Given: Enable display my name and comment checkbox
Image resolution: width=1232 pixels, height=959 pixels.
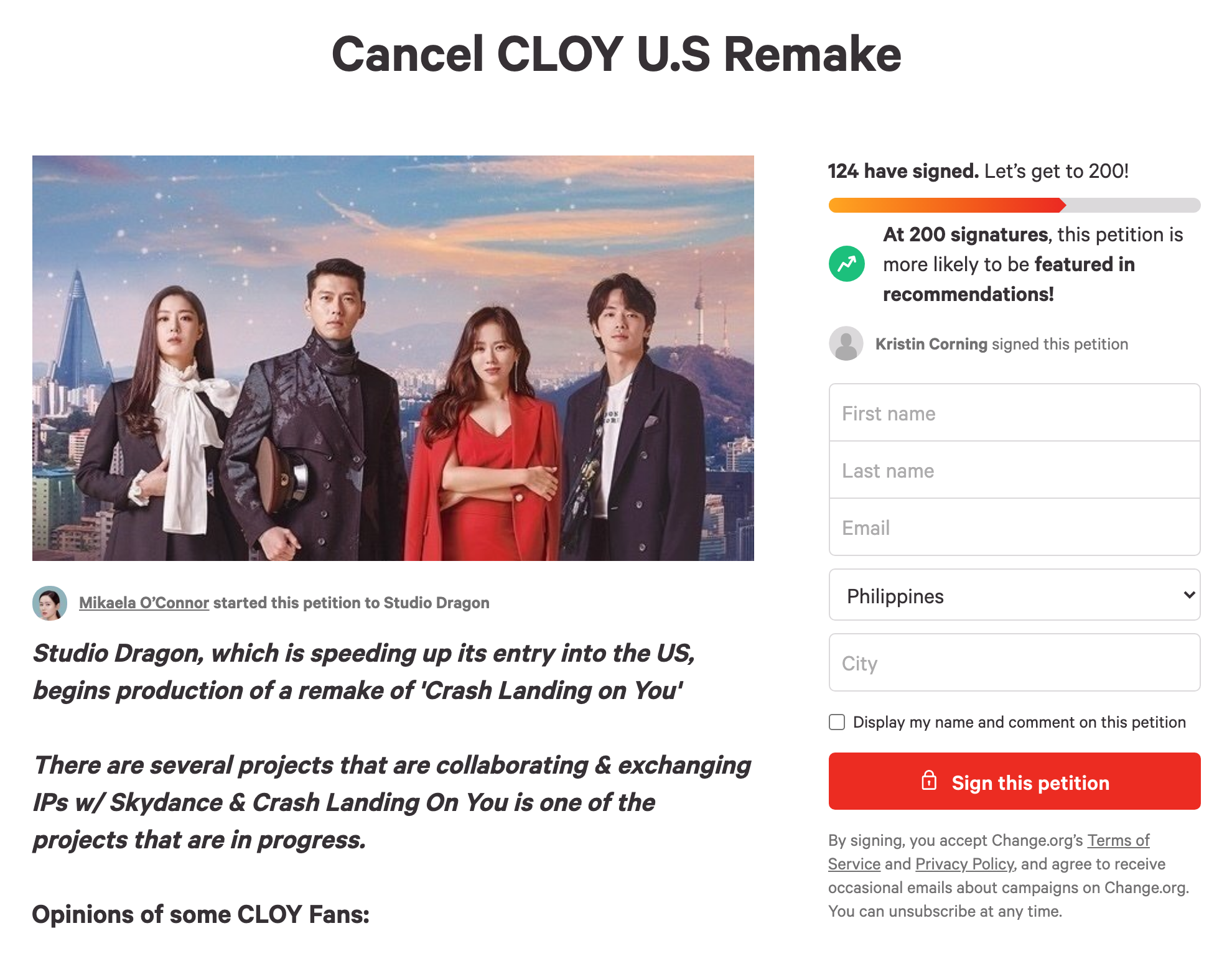Looking at the screenshot, I should pyautogui.click(x=837, y=722).
